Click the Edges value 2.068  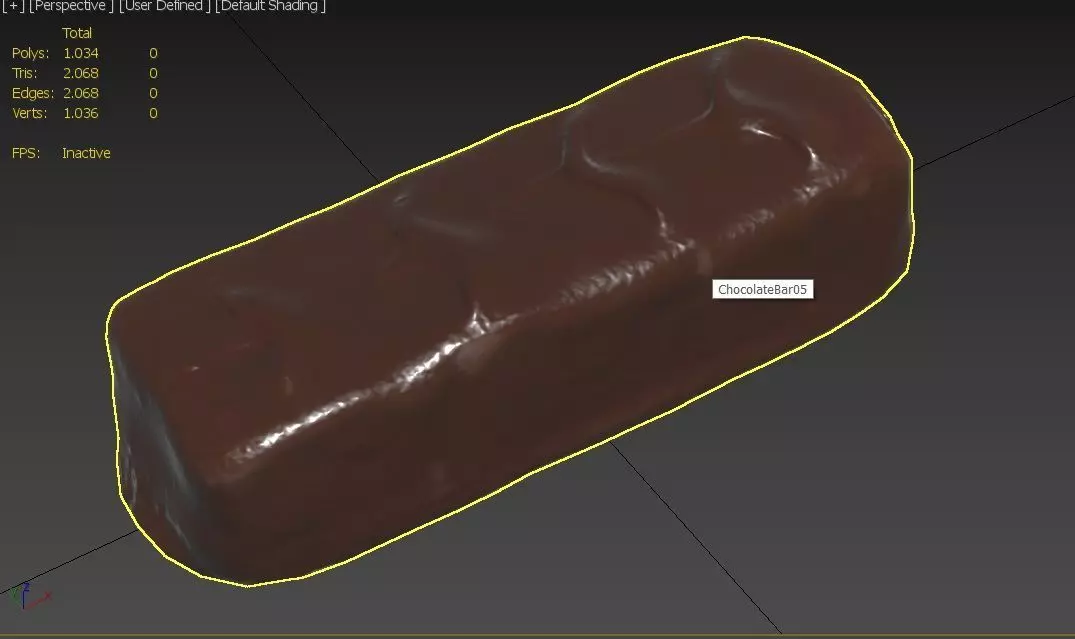[81, 93]
